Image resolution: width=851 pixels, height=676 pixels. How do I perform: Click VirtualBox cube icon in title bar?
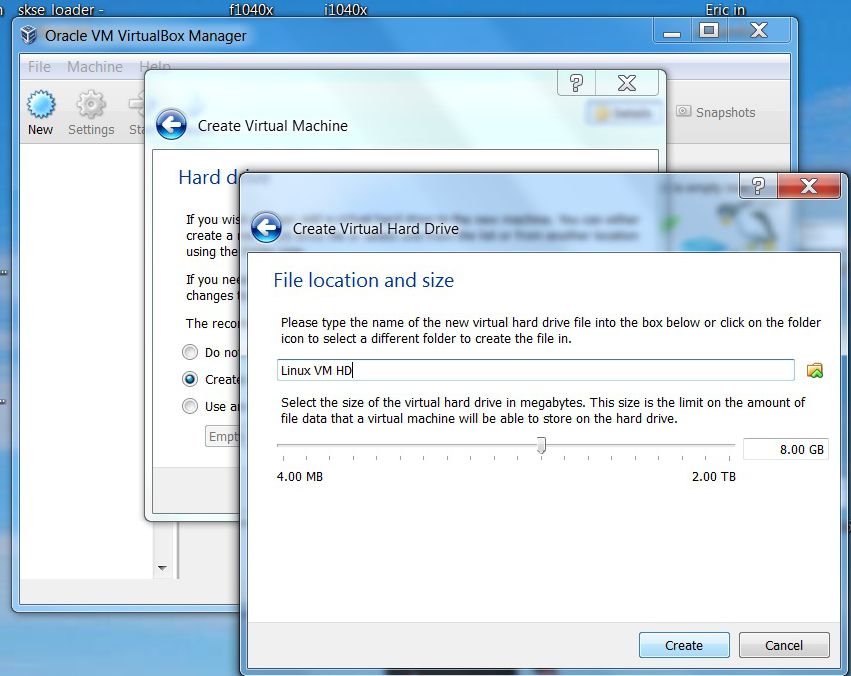tap(29, 35)
